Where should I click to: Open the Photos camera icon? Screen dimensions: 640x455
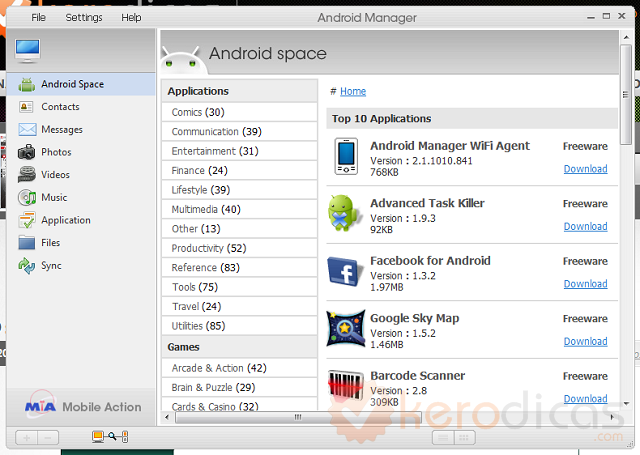(x=27, y=152)
